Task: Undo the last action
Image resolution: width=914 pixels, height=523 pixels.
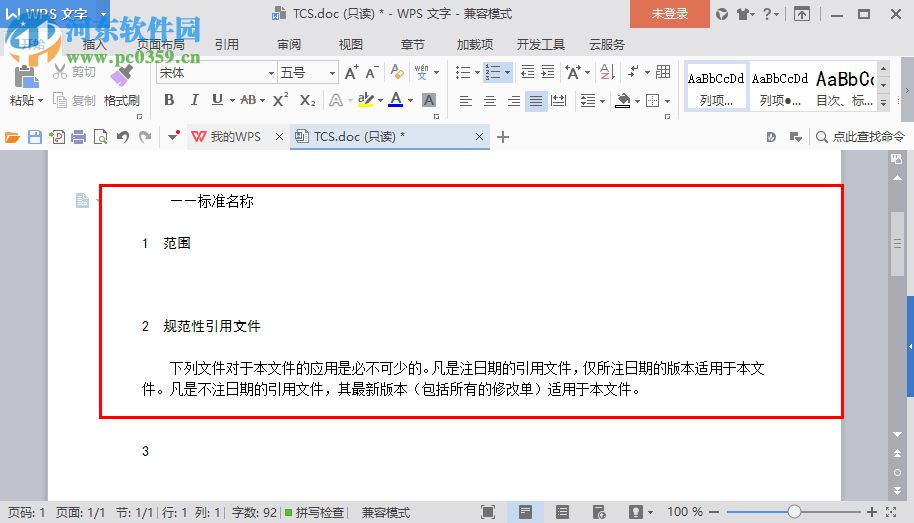Action: 122,137
